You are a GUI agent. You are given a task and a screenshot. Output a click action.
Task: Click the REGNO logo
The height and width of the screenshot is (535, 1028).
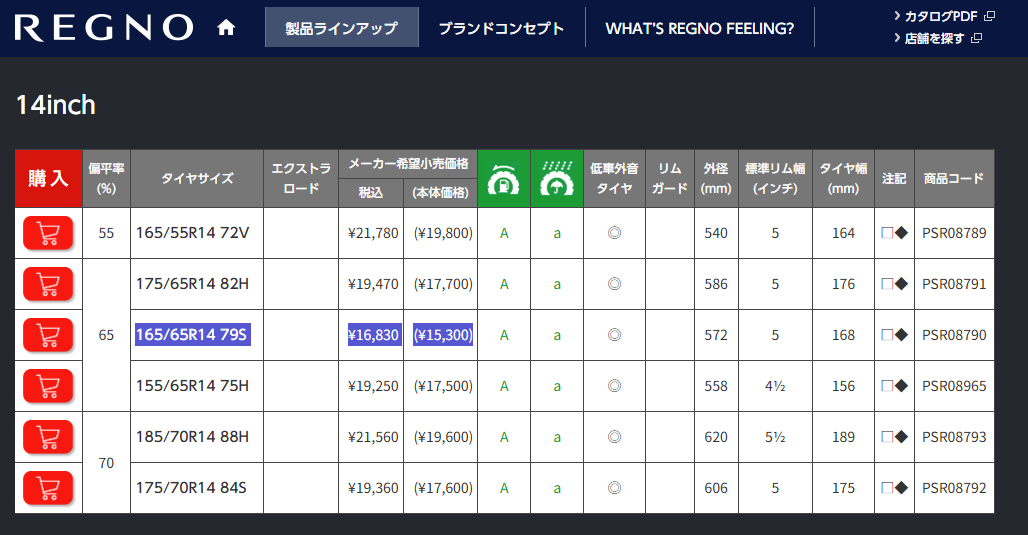[x=104, y=28]
